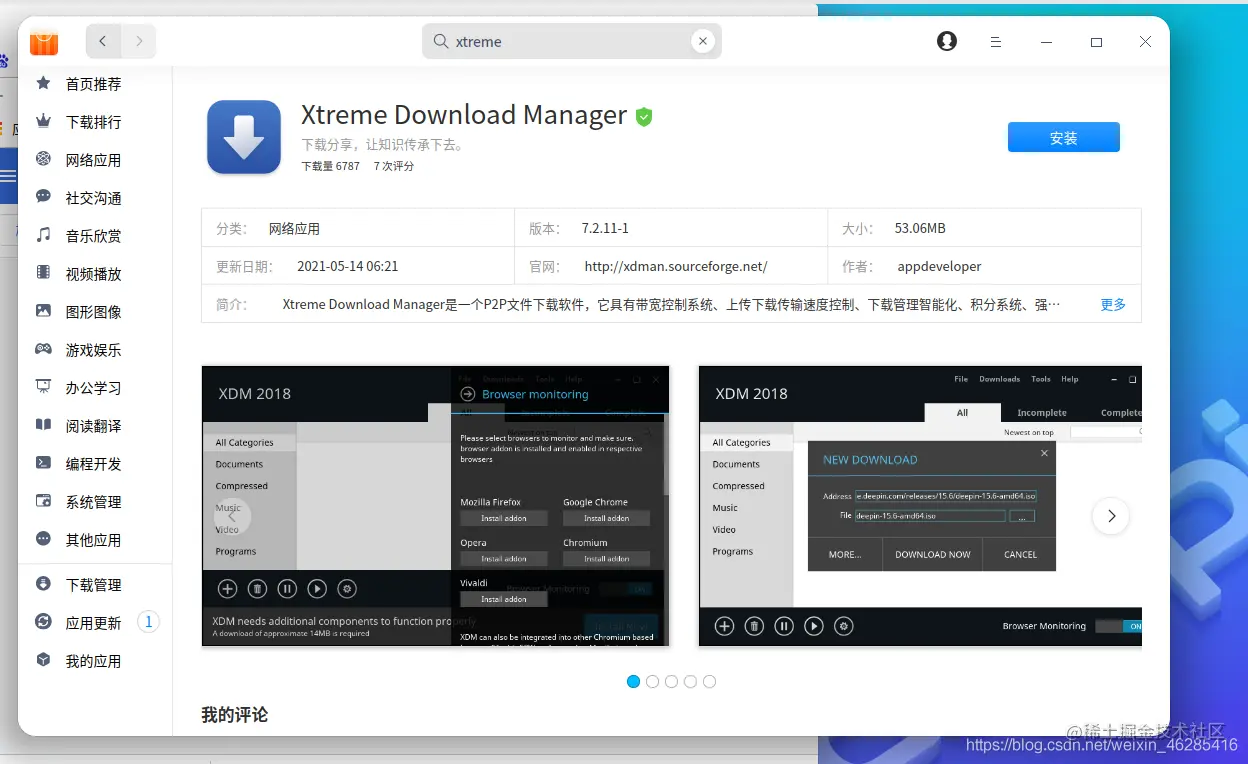Click the magnifier search icon
Screen dimensions: 1248x764
(440, 41)
